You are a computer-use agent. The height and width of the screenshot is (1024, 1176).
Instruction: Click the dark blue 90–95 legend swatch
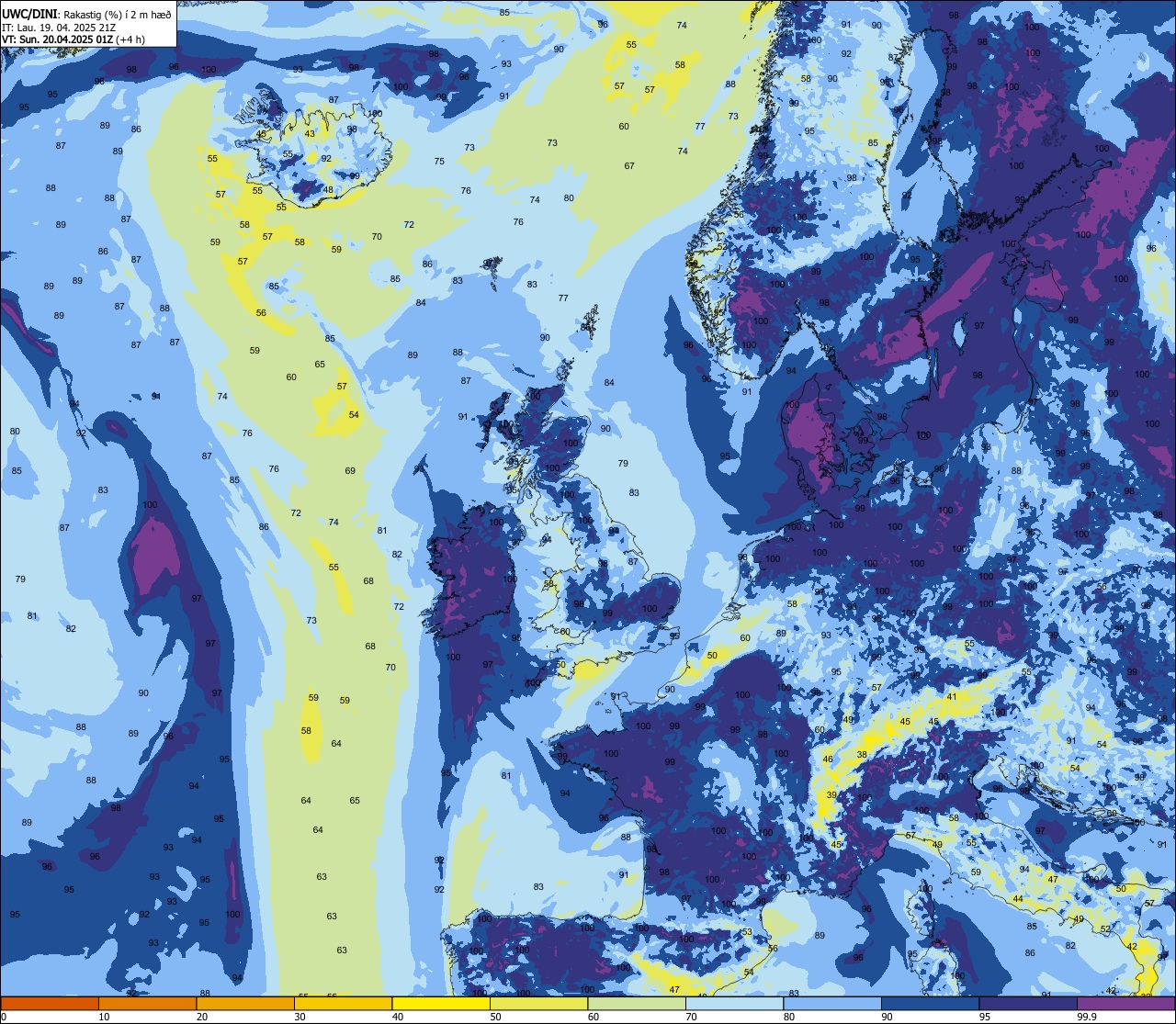click(930, 1003)
